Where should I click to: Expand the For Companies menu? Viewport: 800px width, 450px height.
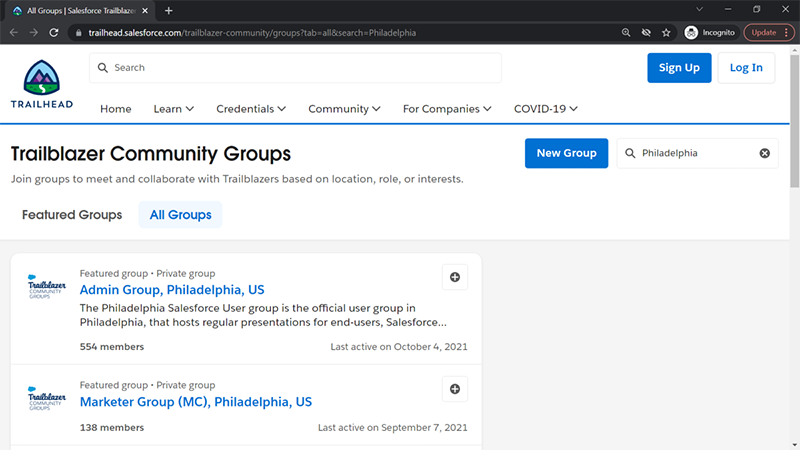coord(447,109)
